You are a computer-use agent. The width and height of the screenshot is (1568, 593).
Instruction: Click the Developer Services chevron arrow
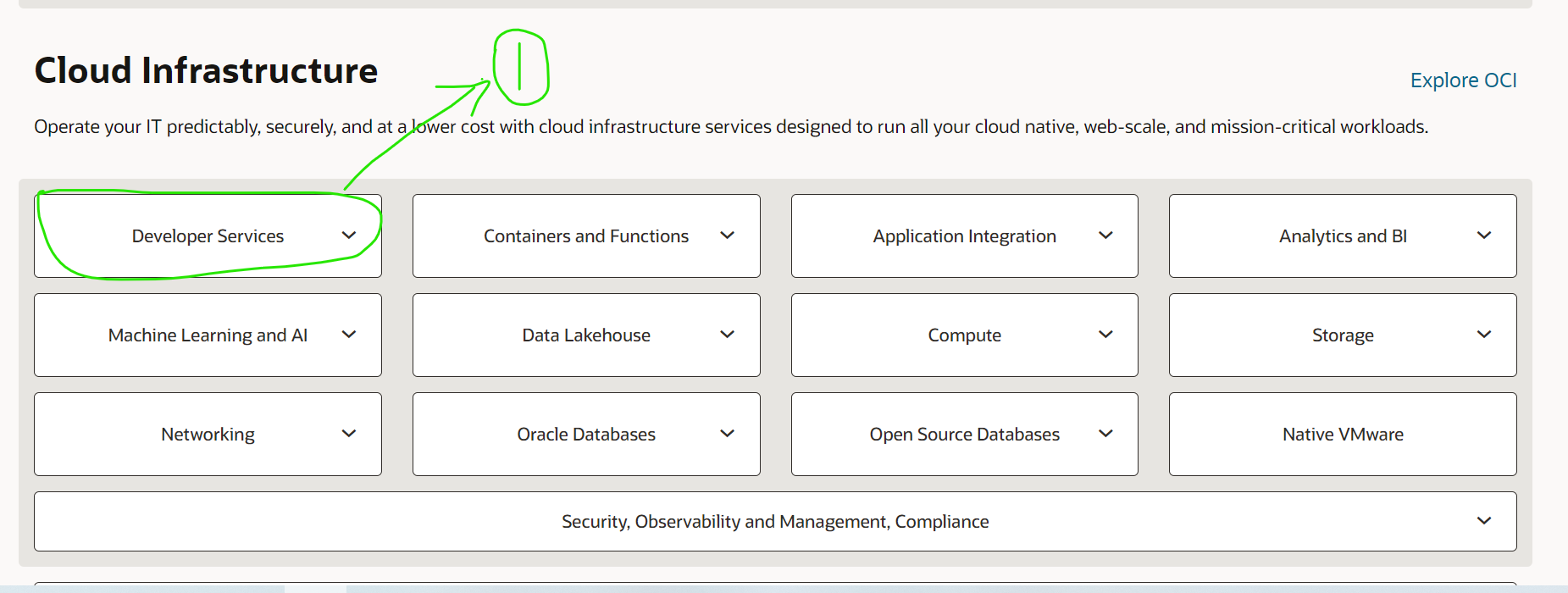(x=349, y=236)
